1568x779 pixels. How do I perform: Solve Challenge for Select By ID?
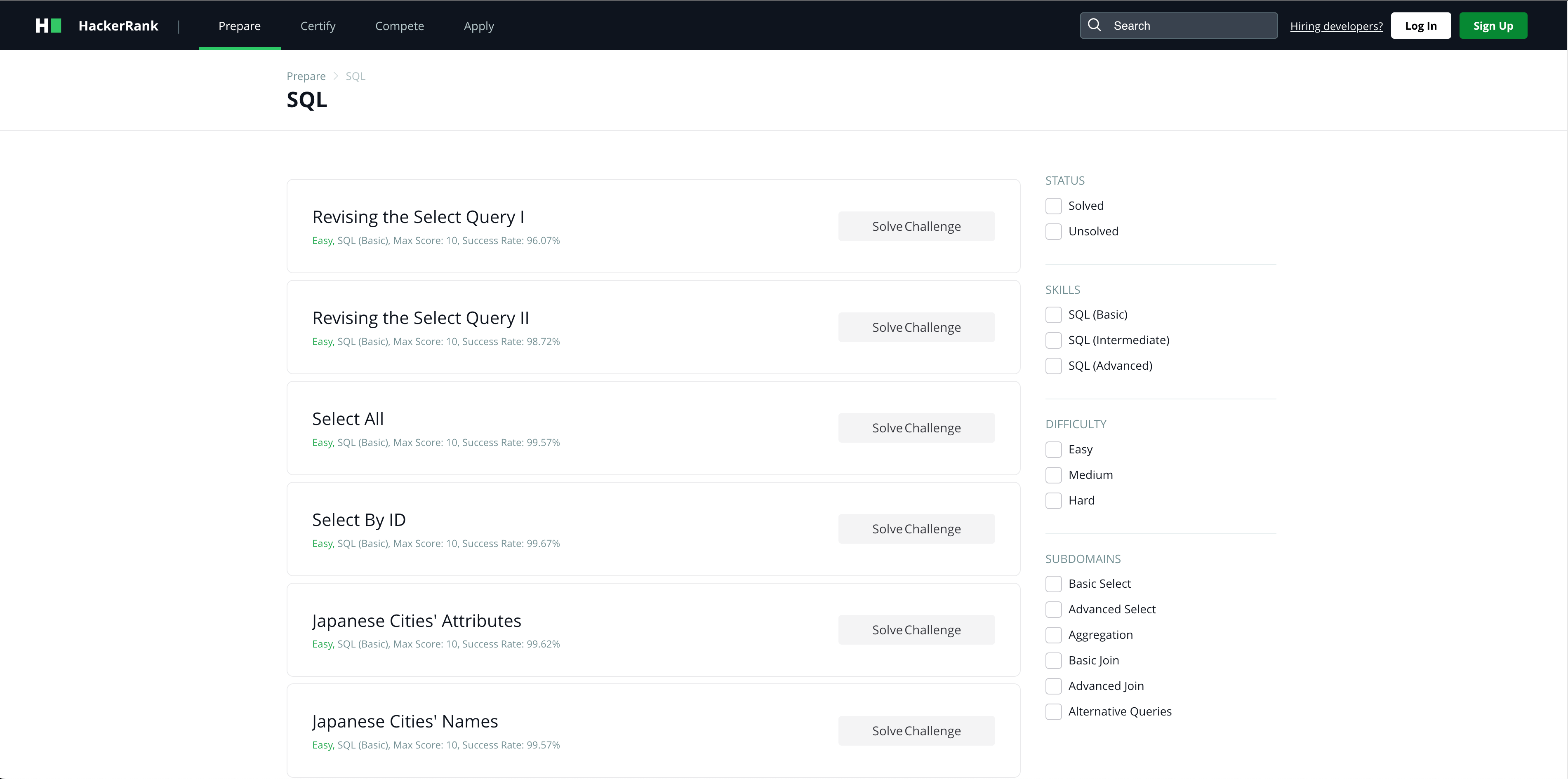(916, 529)
